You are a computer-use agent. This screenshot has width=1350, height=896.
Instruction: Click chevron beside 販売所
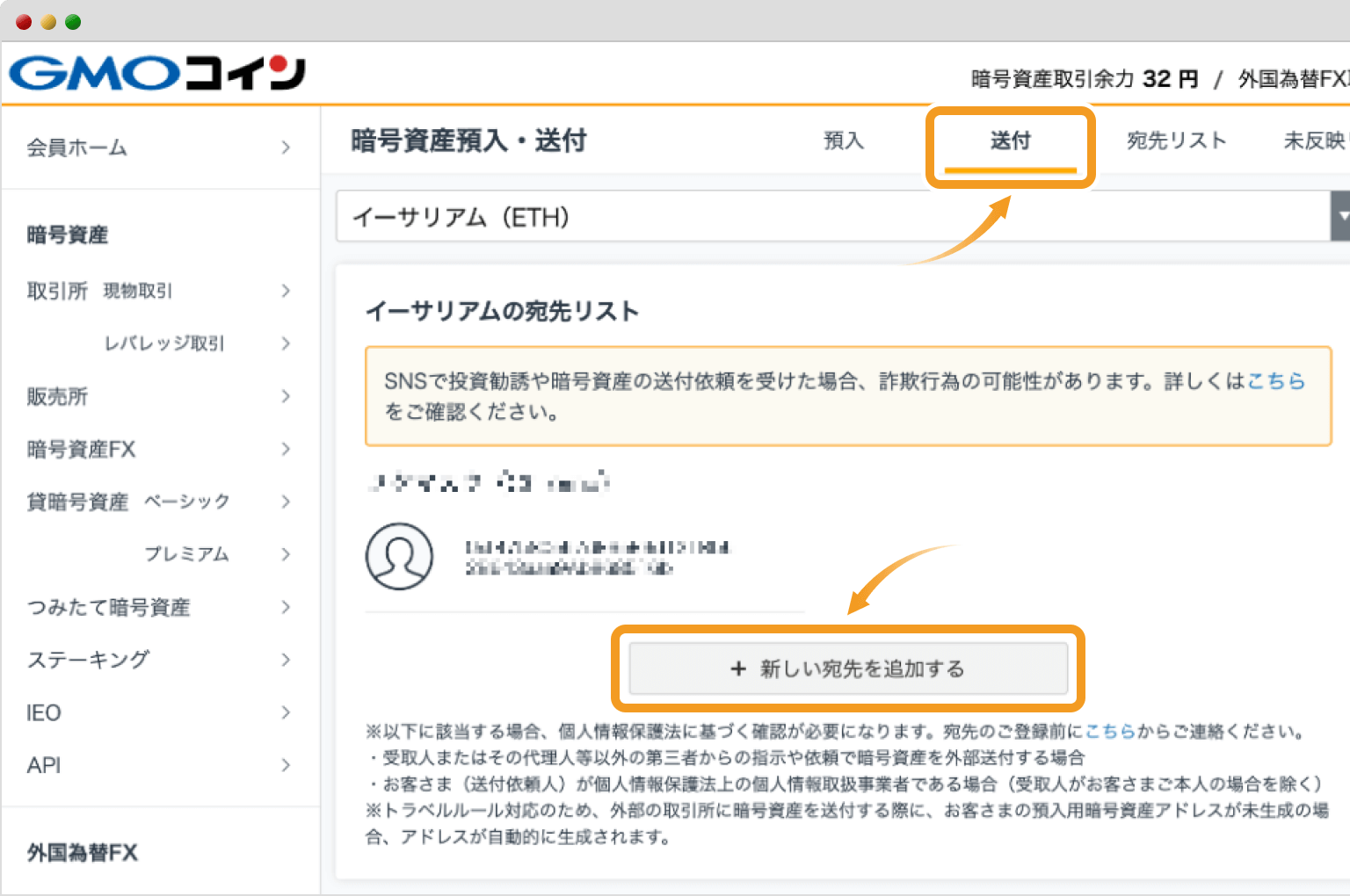(x=286, y=396)
